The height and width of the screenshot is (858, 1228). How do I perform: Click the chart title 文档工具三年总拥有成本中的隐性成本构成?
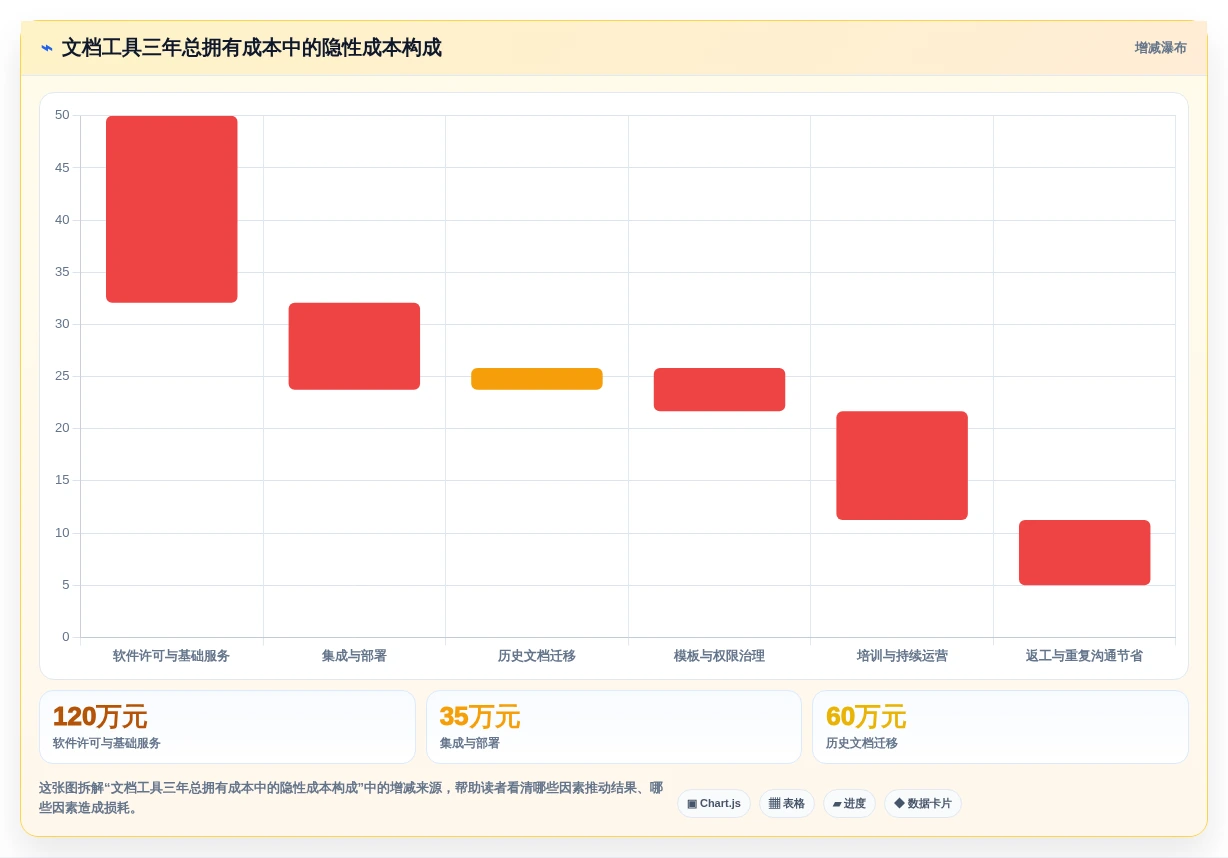(x=251, y=48)
